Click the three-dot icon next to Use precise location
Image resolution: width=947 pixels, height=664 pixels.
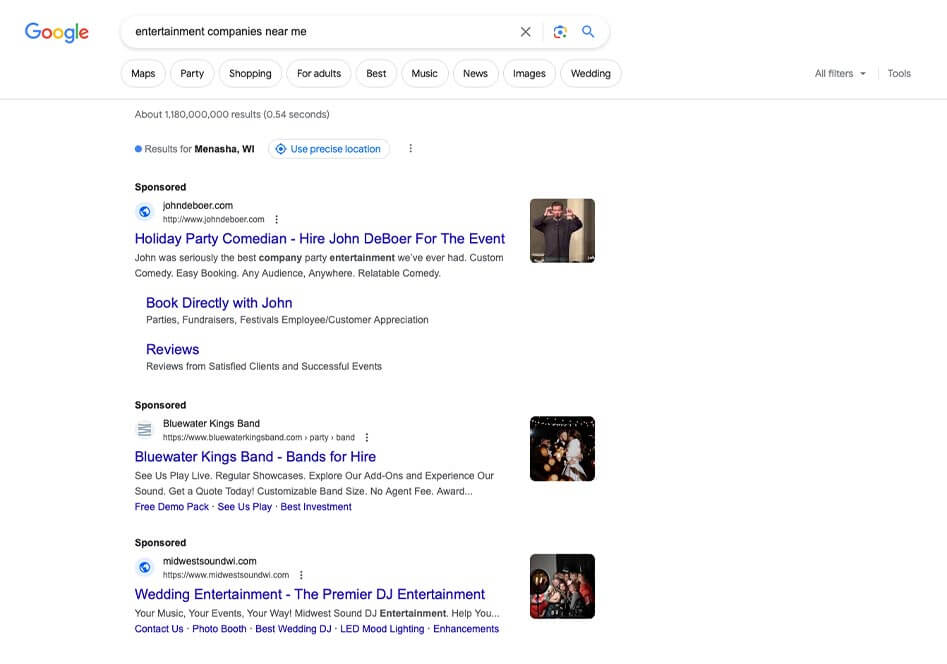[x=410, y=149]
